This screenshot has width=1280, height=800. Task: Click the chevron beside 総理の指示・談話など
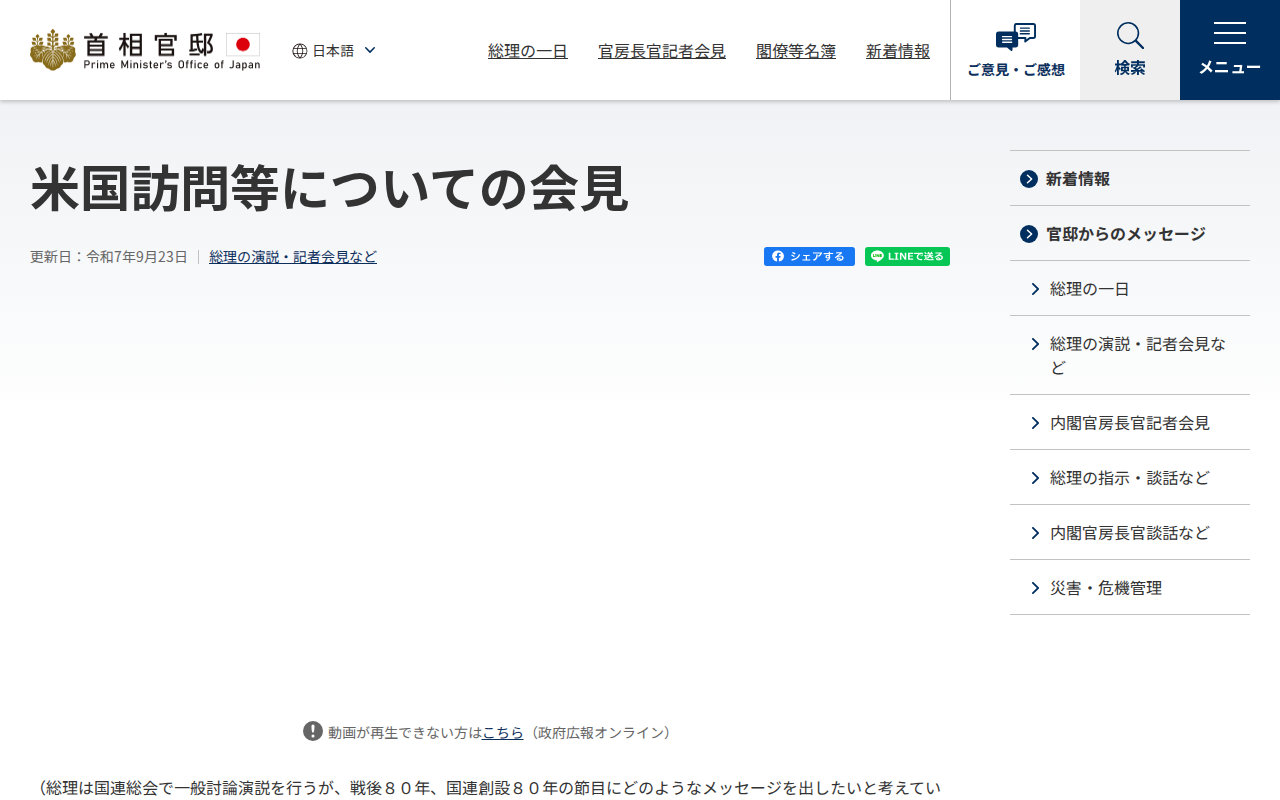click(x=1035, y=478)
